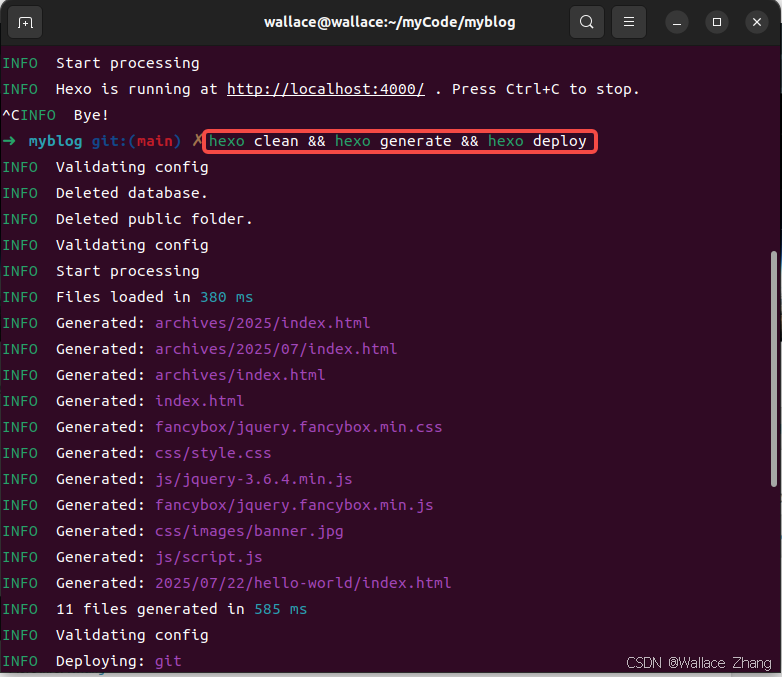This screenshot has width=782, height=677.
Task: Click the '585 ms' generation time
Action: pyautogui.click(x=281, y=609)
